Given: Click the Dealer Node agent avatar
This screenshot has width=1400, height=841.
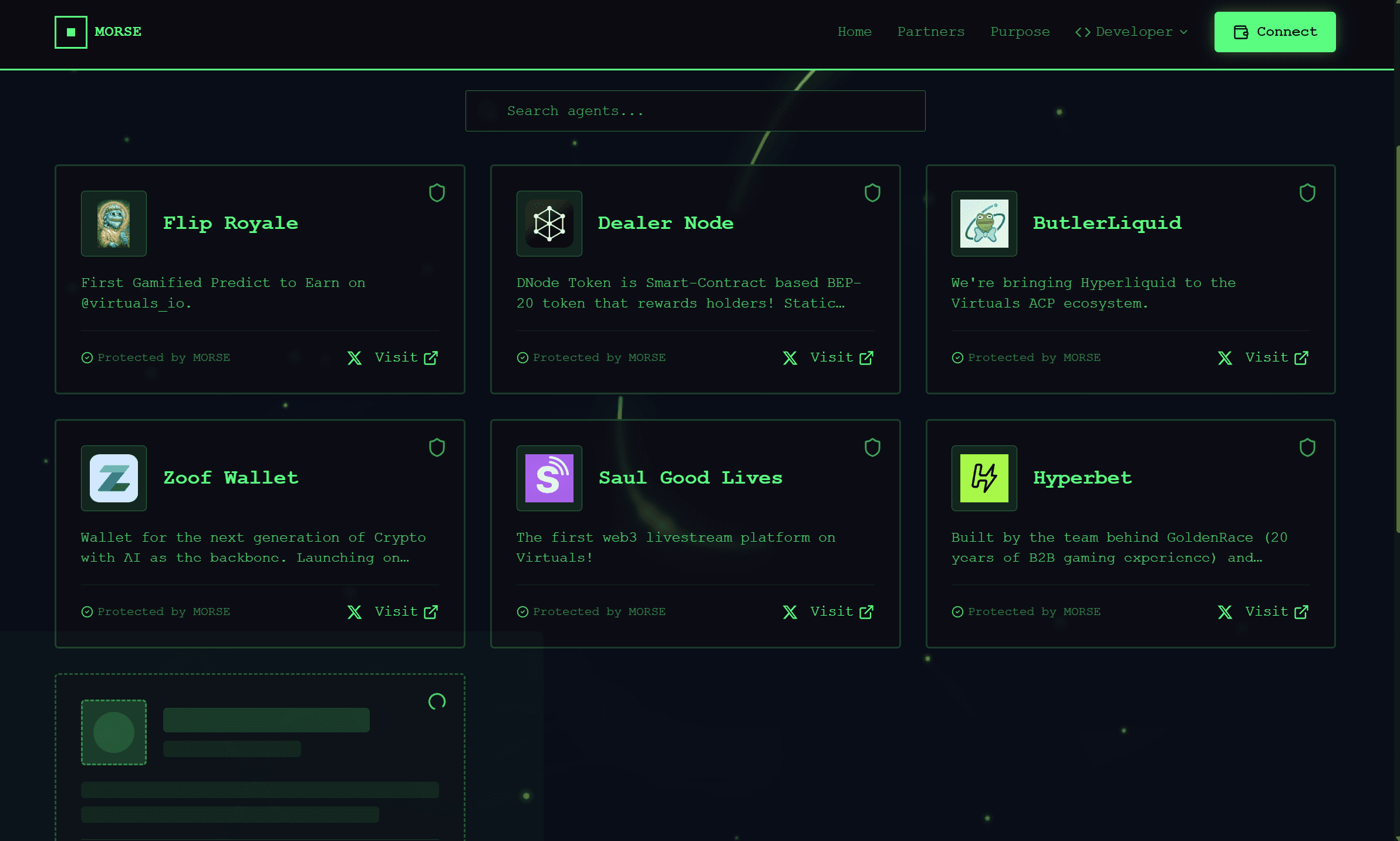Looking at the screenshot, I should click(548, 224).
